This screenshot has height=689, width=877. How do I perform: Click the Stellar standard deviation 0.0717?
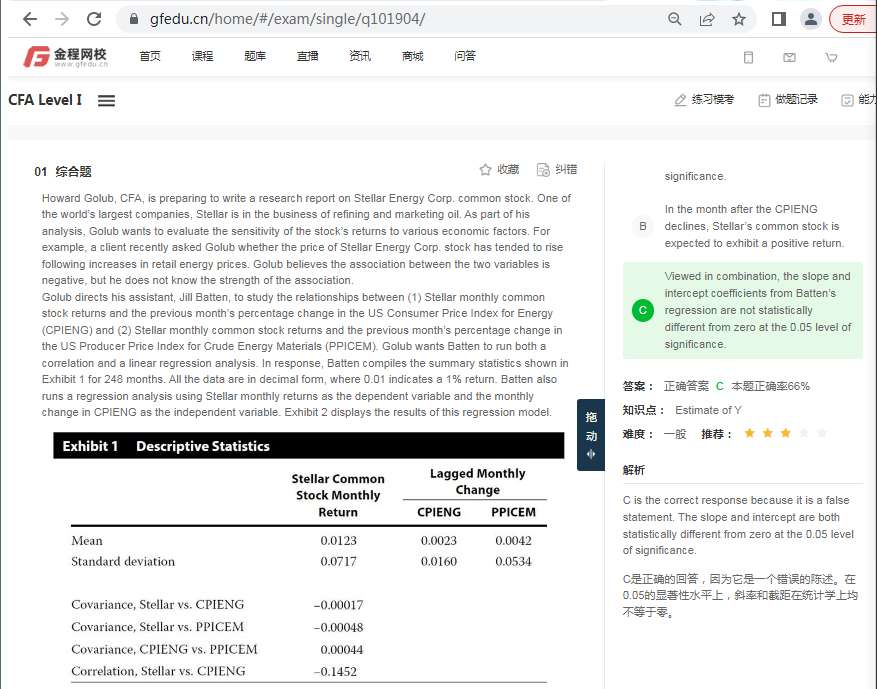pyautogui.click(x=338, y=561)
